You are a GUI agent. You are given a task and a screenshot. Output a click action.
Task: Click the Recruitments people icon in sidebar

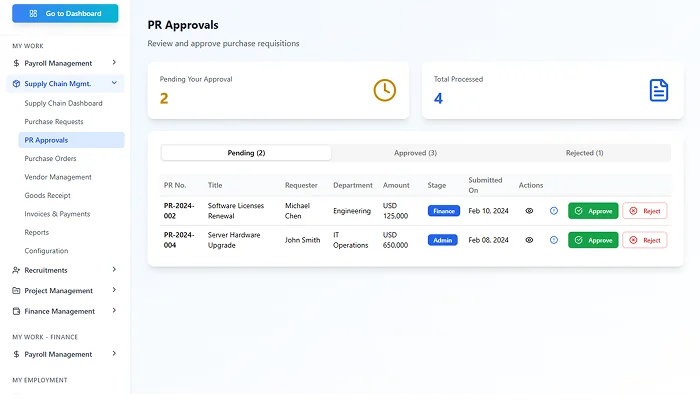[16, 270]
